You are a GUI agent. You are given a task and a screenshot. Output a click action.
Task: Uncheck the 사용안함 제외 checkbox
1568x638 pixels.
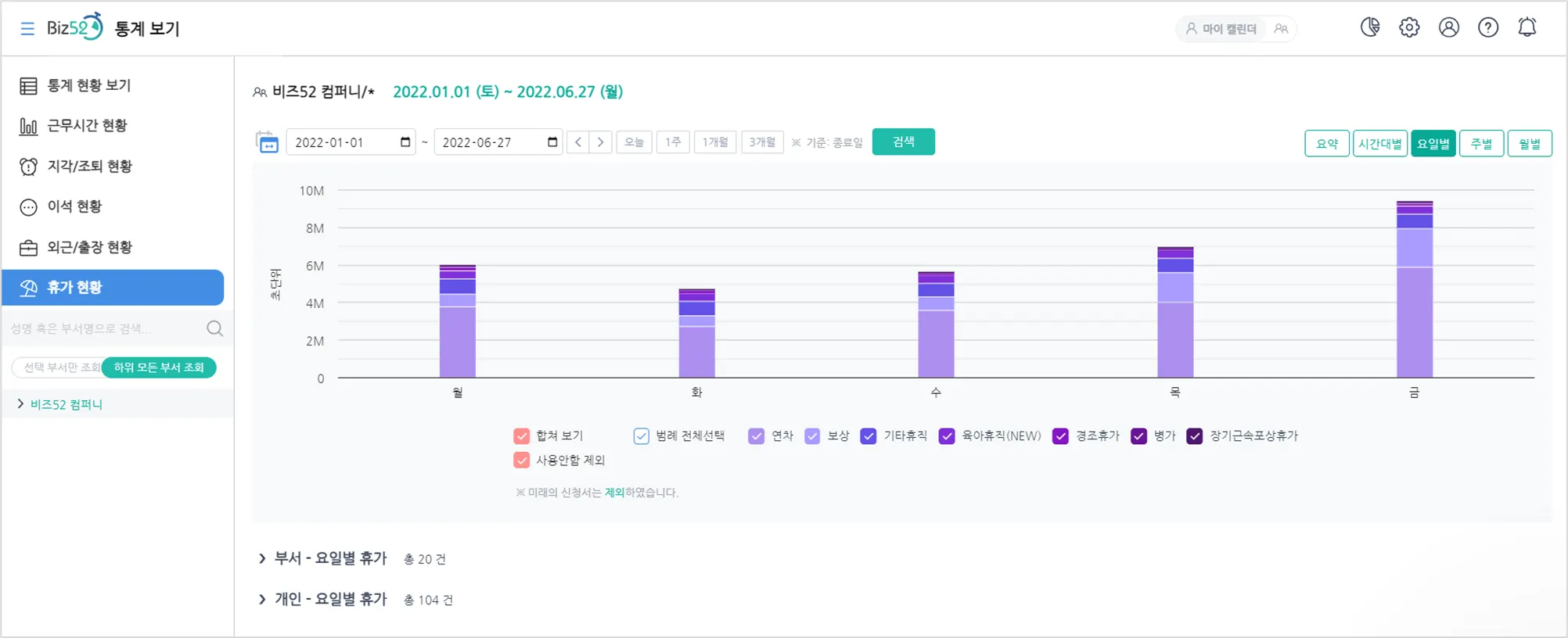[x=522, y=460]
